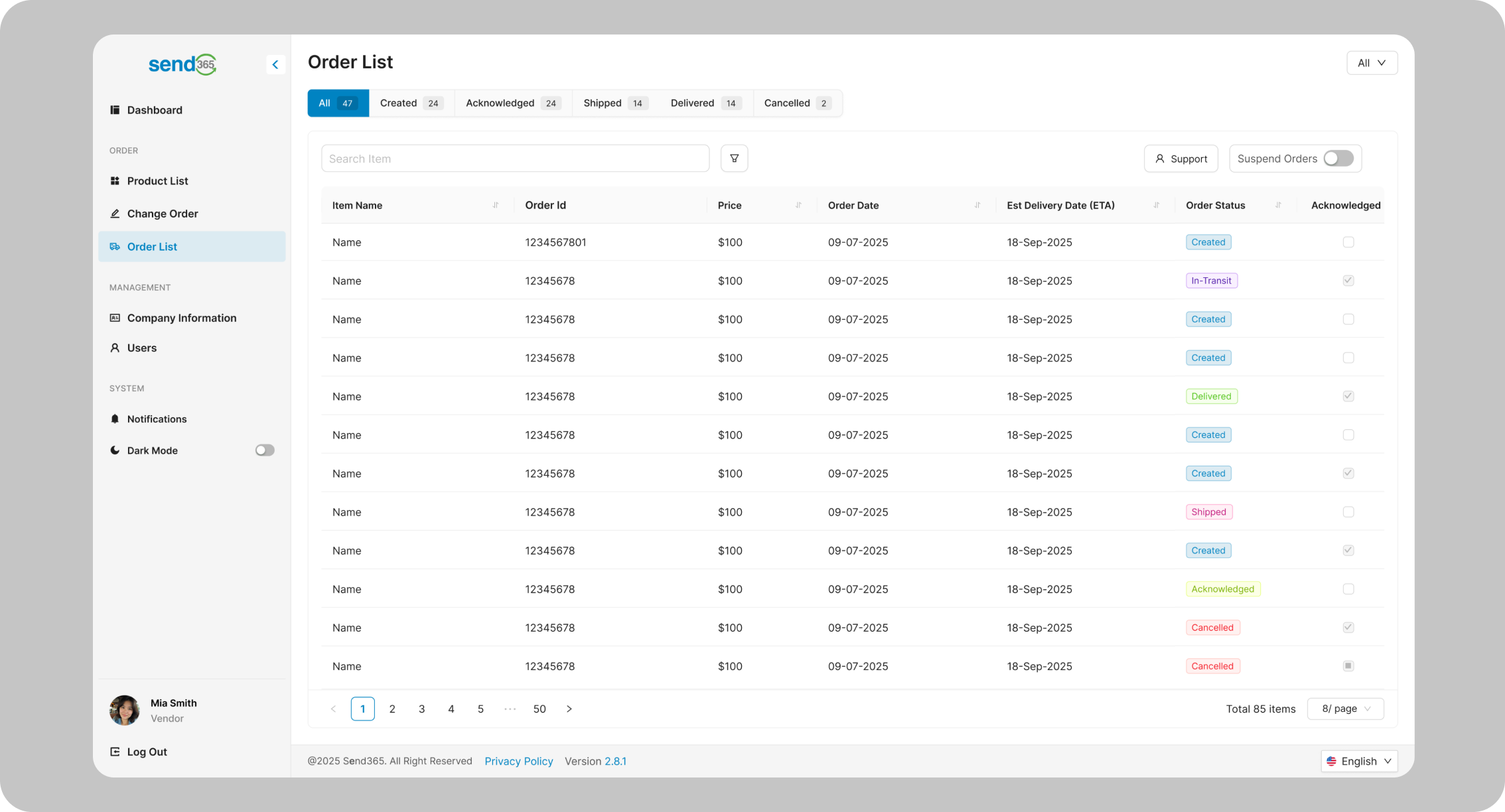Check Acknowledged box for order 1234567801
The width and height of the screenshot is (1505, 812).
pos(1348,243)
